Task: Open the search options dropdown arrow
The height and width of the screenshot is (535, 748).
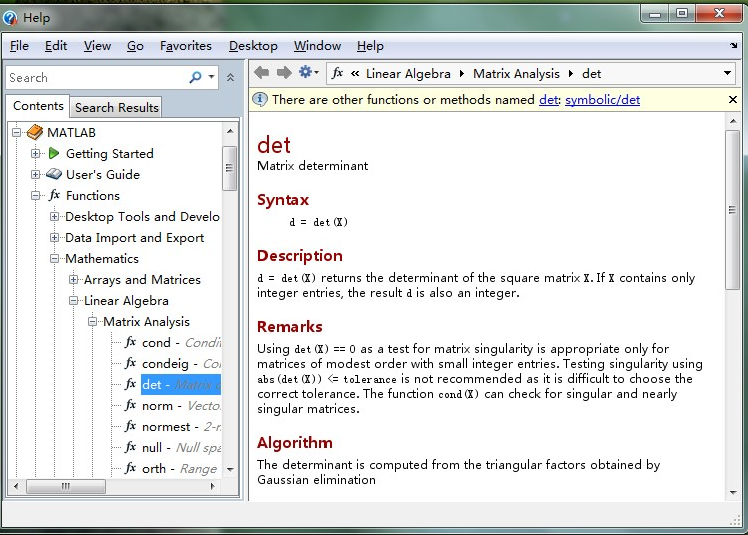Action: [x=211, y=77]
